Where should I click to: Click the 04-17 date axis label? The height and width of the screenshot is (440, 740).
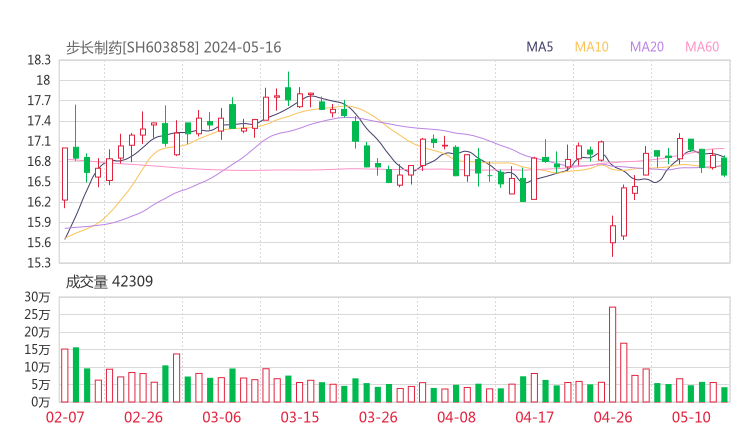[535, 417]
